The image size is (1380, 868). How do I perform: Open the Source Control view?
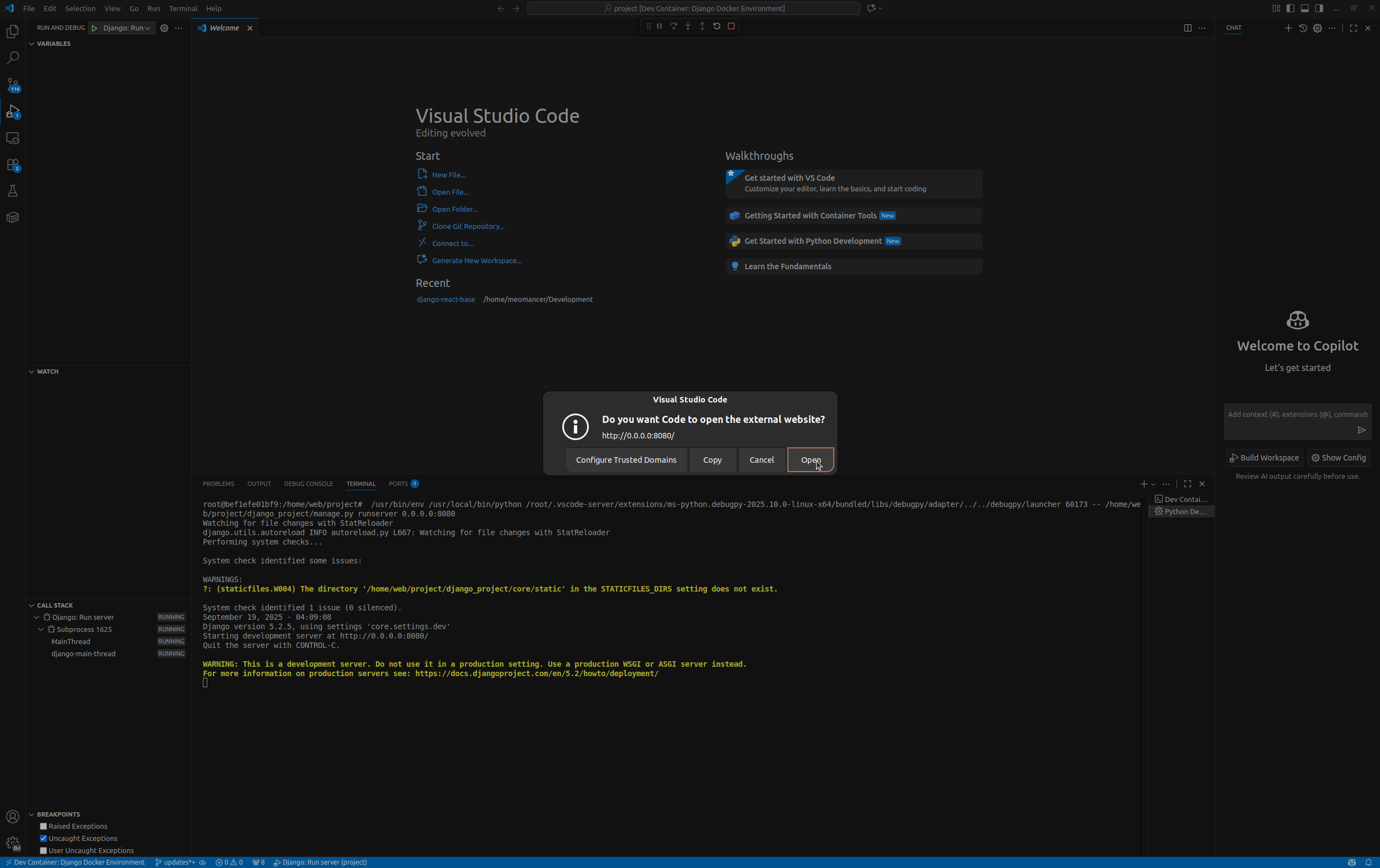pyautogui.click(x=13, y=85)
